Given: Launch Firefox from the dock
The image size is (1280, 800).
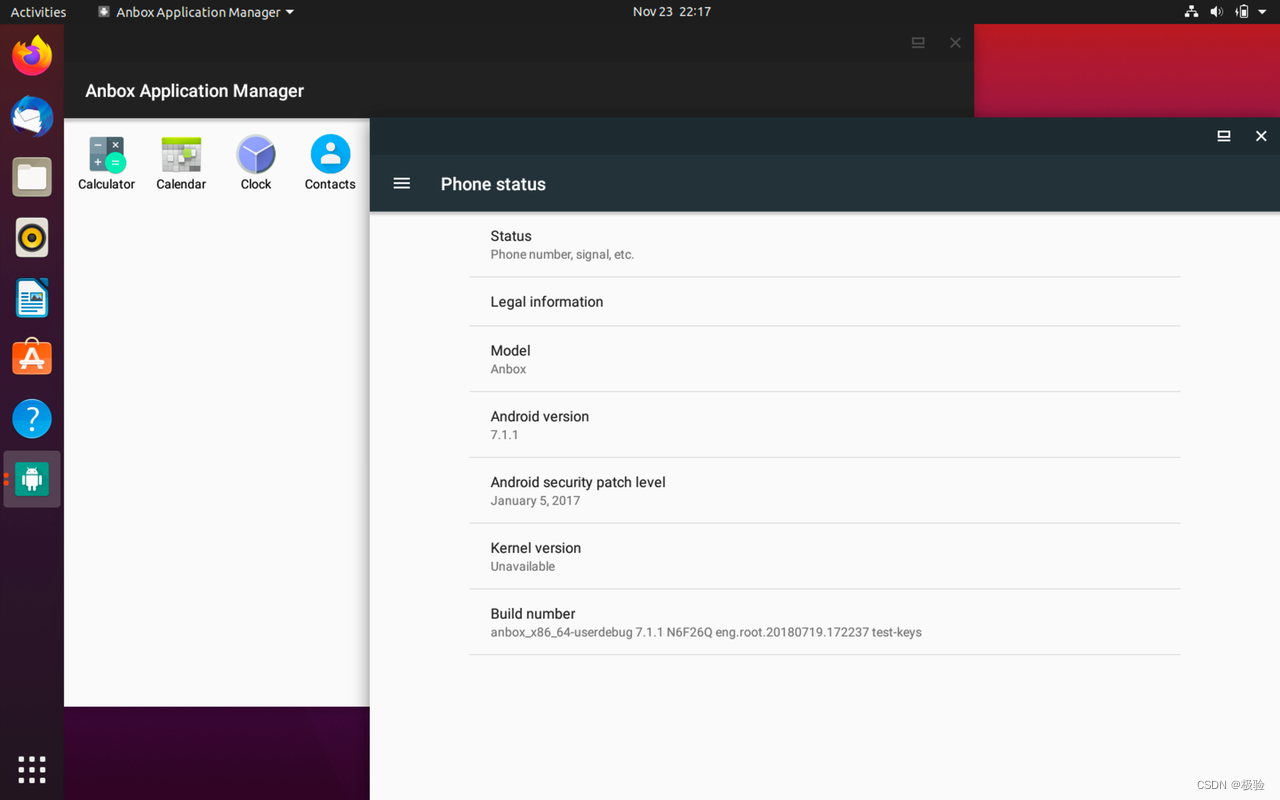Looking at the screenshot, I should 32,55.
